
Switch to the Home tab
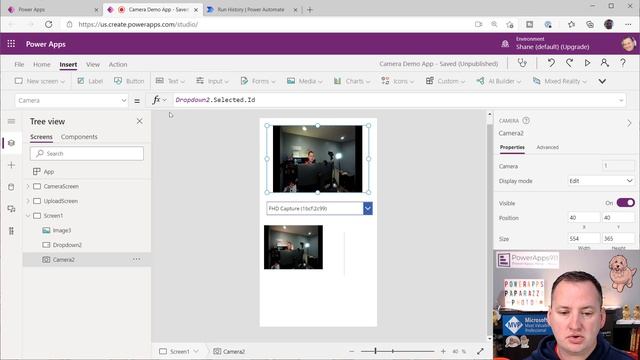(42, 64)
